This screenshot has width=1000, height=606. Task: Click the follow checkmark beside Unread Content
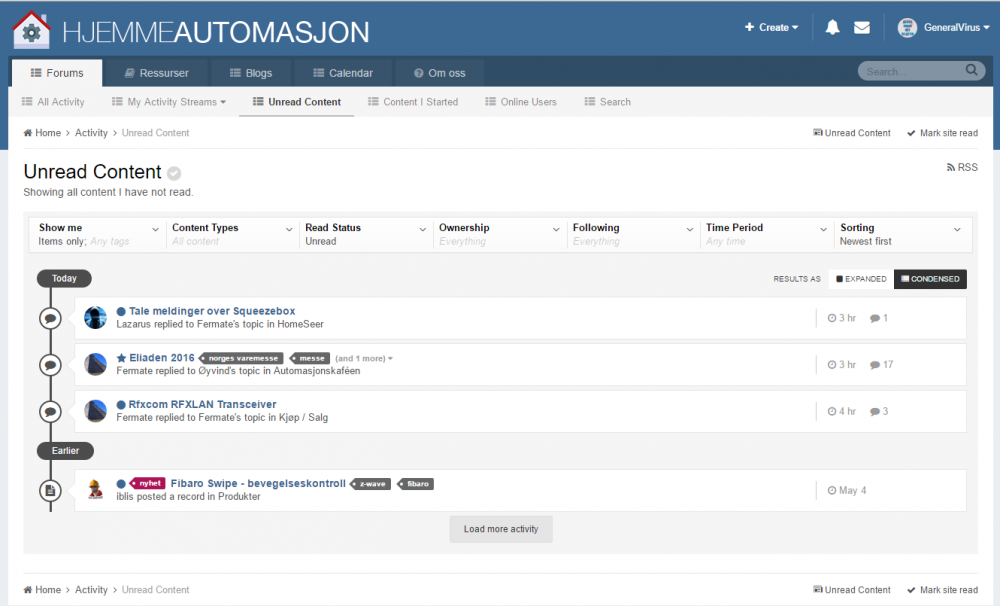click(x=174, y=173)
